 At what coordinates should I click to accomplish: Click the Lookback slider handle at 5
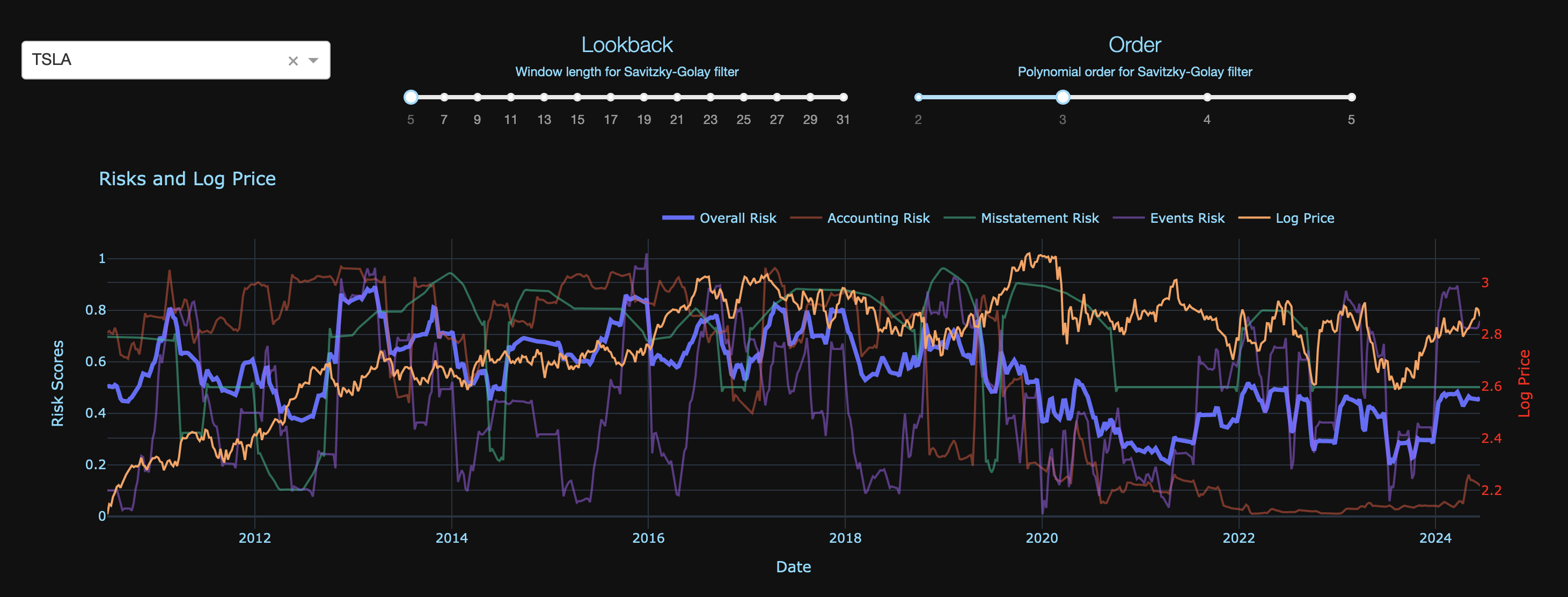tap(411, 98)
